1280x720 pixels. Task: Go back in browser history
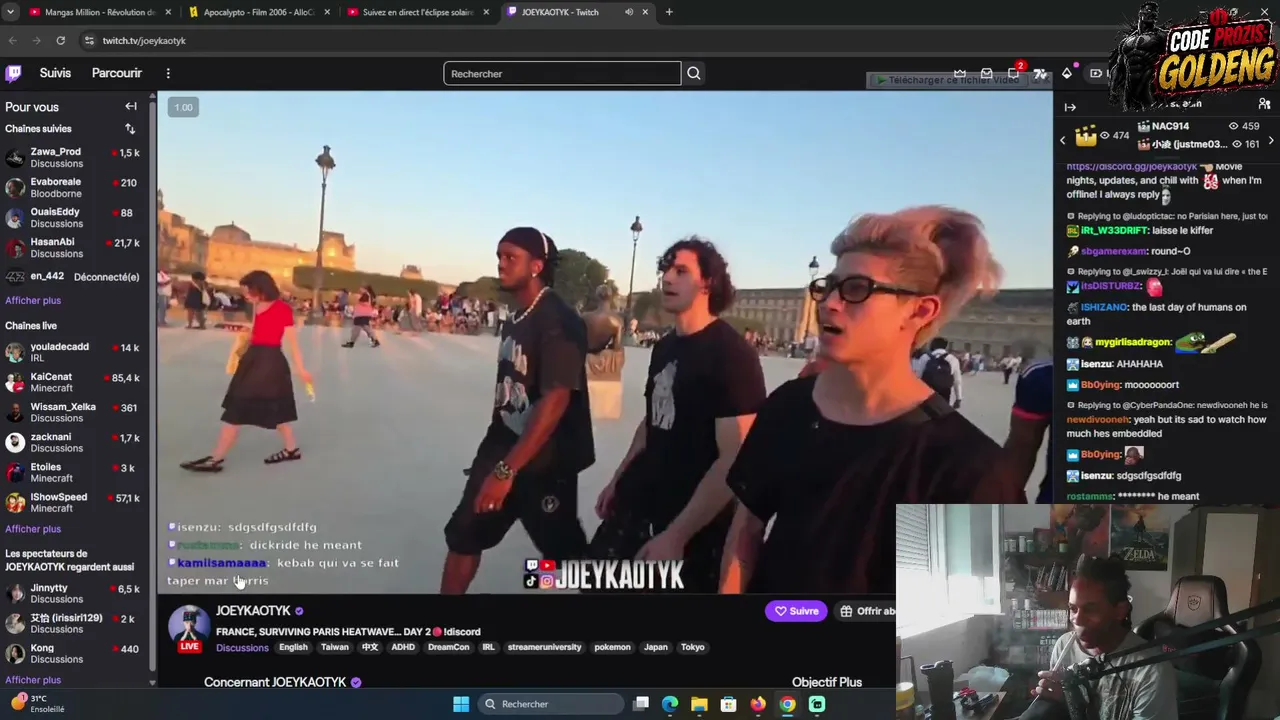(x=13, y=40)
